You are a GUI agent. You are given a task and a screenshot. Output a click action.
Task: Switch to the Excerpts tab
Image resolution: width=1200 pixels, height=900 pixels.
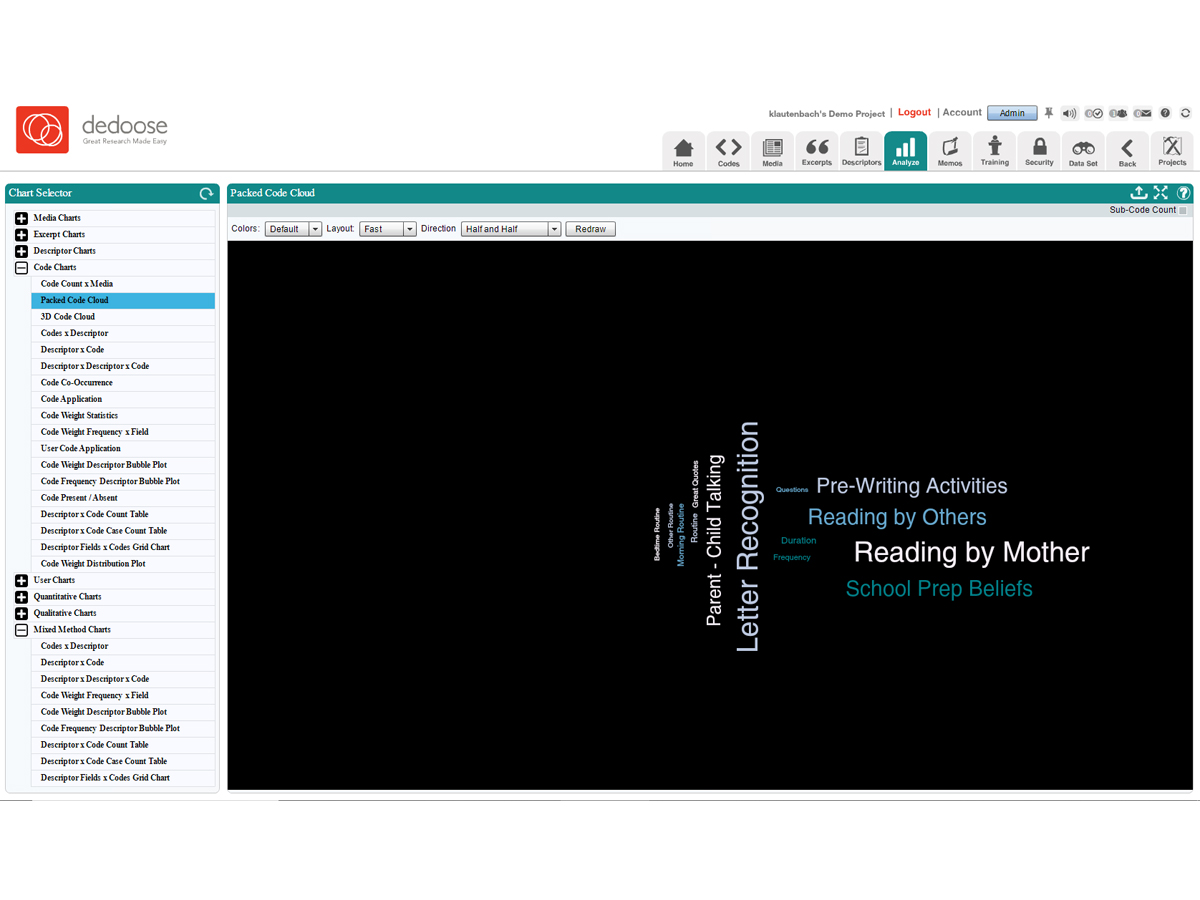tap(817, 150)
